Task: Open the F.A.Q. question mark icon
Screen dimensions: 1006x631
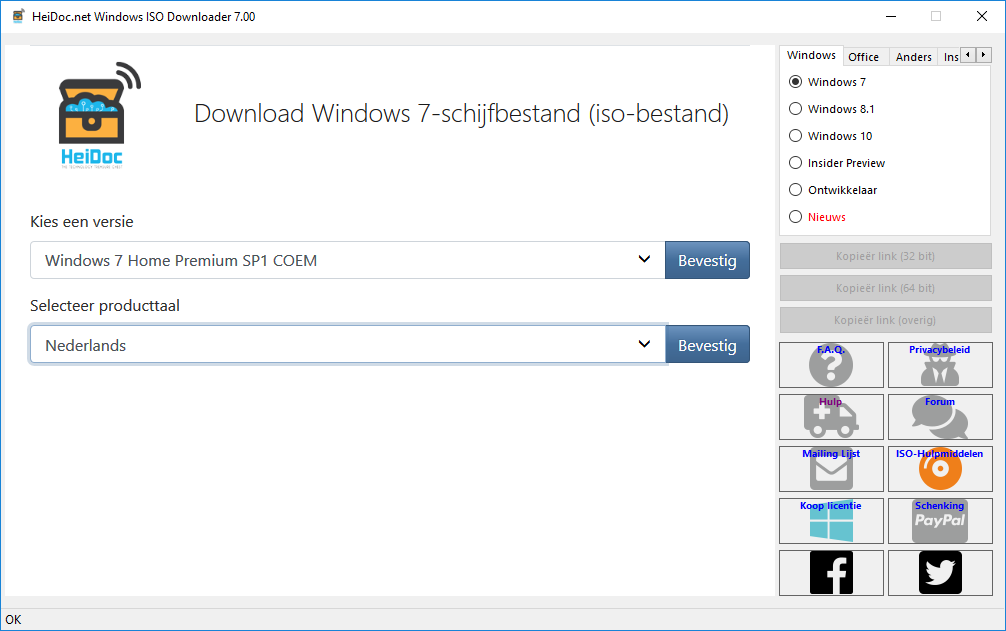Action: 831,365
